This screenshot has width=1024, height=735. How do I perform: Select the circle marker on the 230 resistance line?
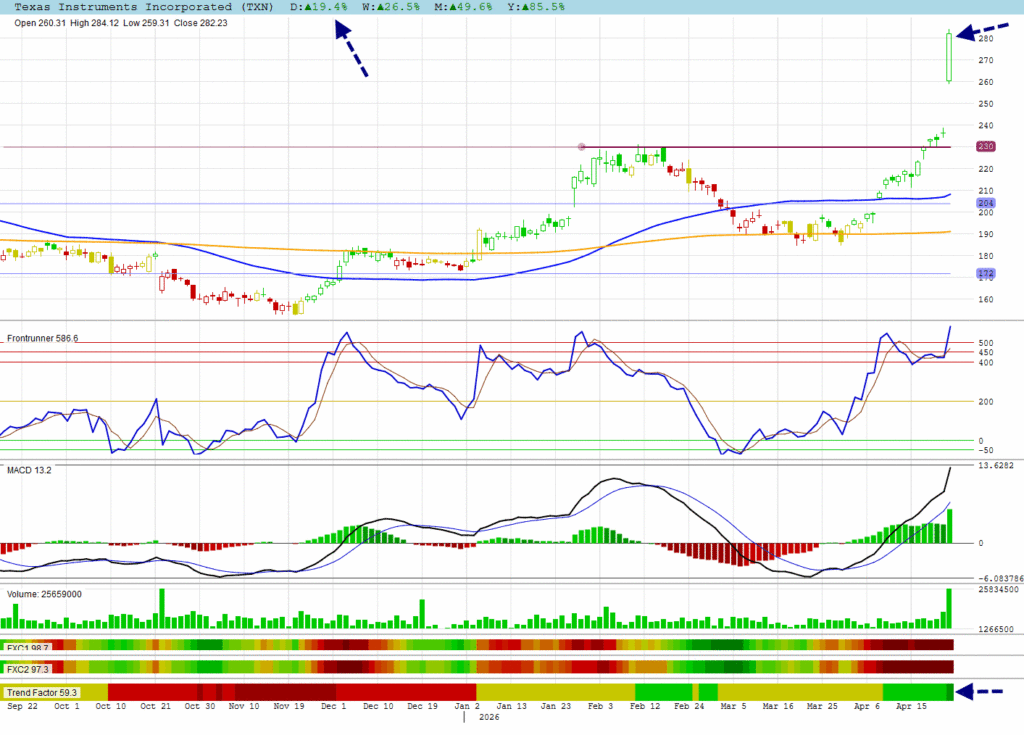pos(582,147)
